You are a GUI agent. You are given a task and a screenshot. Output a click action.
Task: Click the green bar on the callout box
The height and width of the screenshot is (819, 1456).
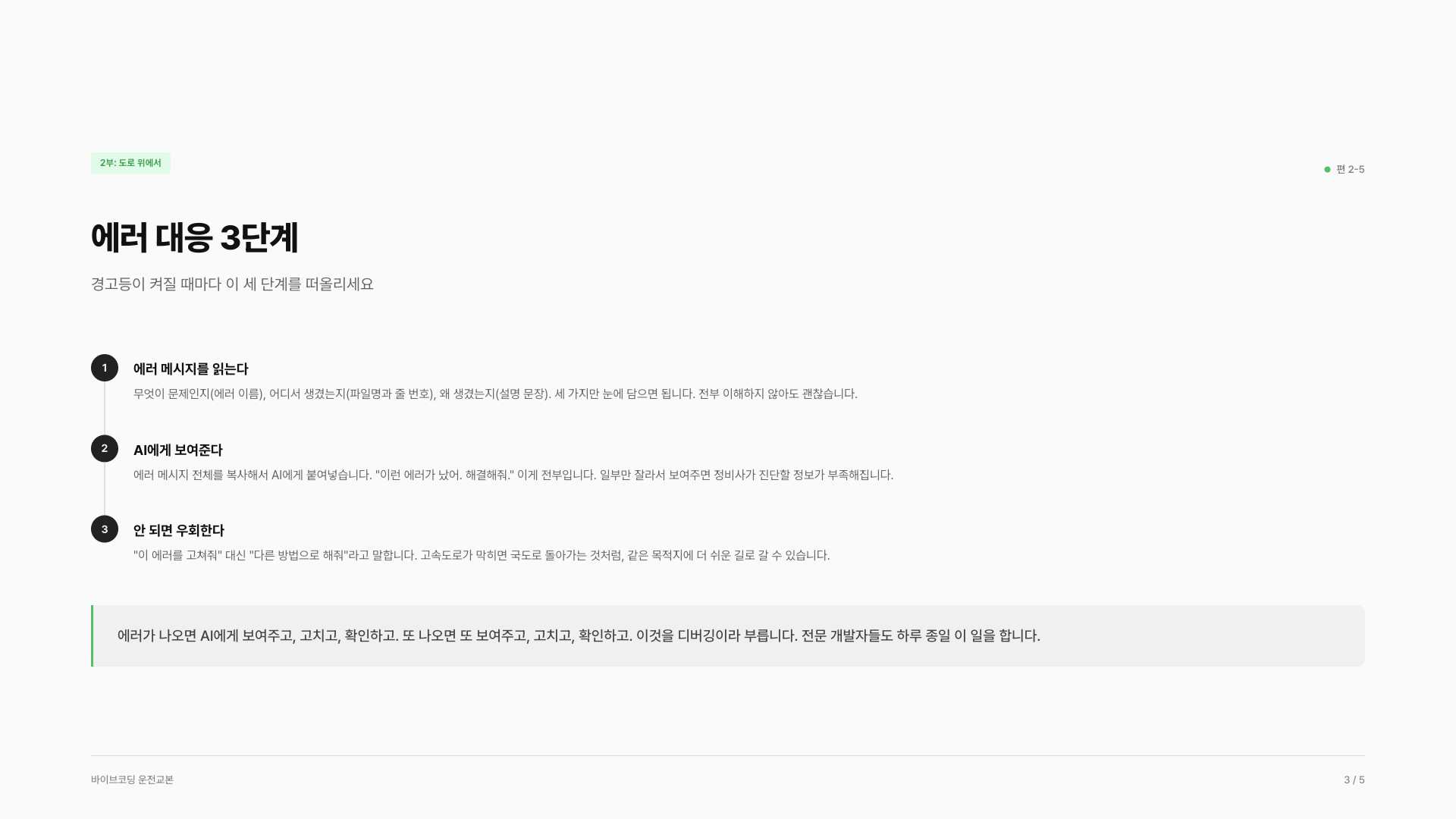[93, 635]
